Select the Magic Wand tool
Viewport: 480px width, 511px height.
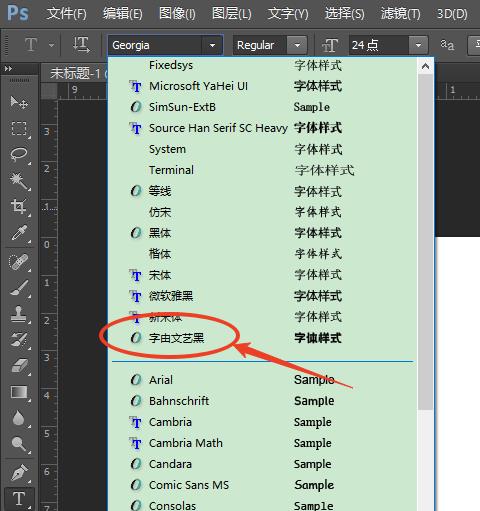(x=19, y=180)
